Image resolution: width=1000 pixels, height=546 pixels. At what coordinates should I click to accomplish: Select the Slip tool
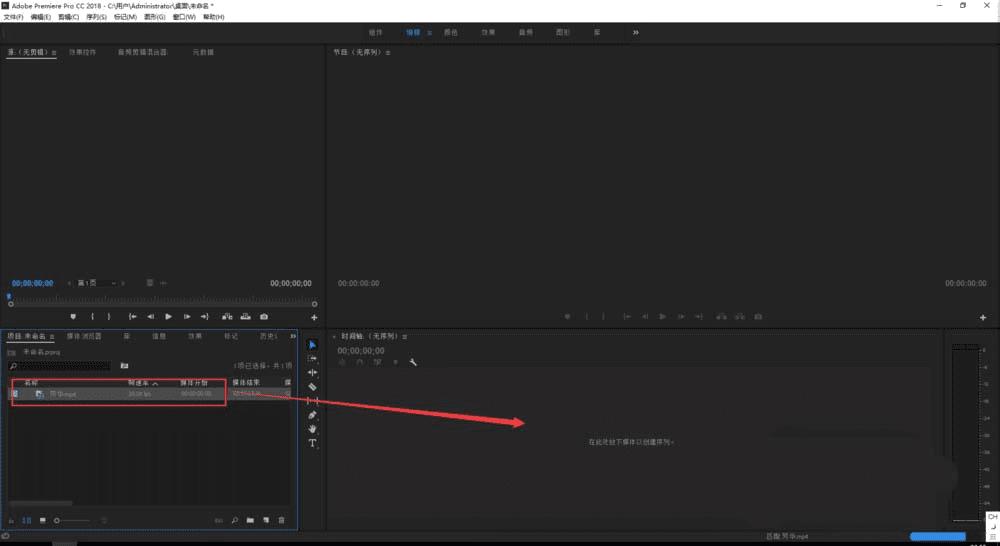[312, 401]
